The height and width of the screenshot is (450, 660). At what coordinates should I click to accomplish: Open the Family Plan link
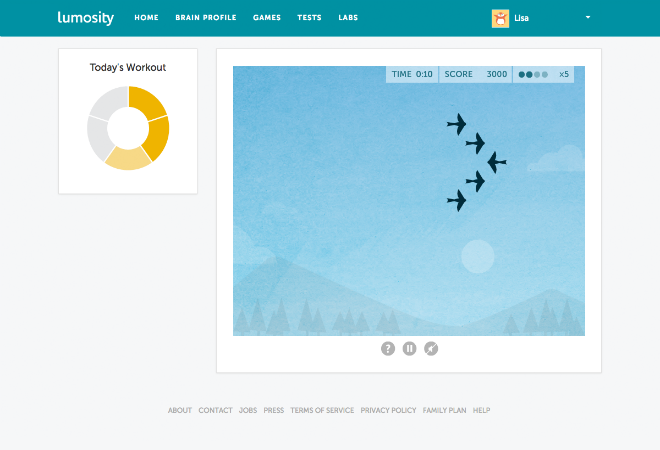(444, 410)
